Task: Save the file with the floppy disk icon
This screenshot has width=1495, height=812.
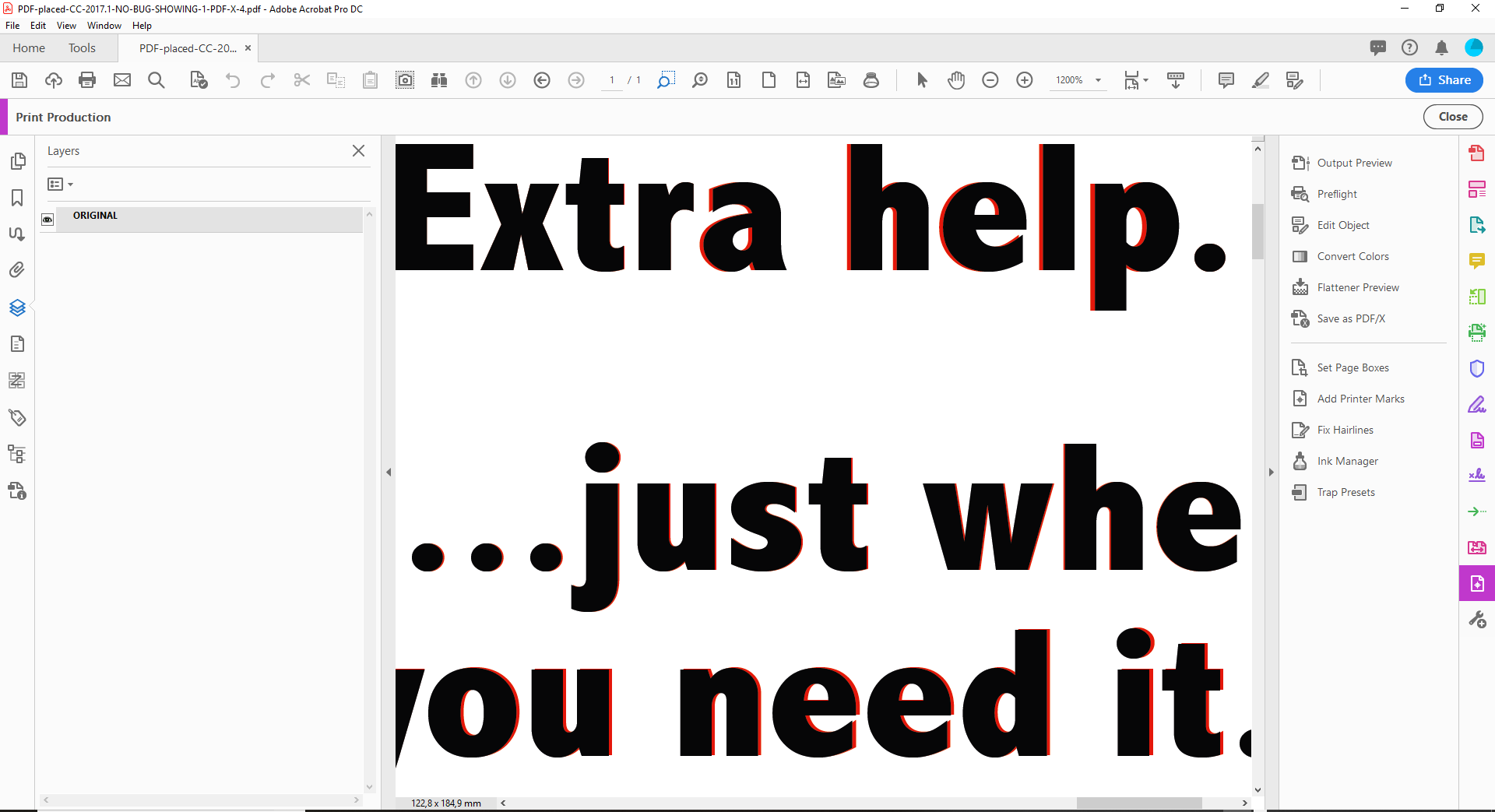Action: [x=19, y=80]
